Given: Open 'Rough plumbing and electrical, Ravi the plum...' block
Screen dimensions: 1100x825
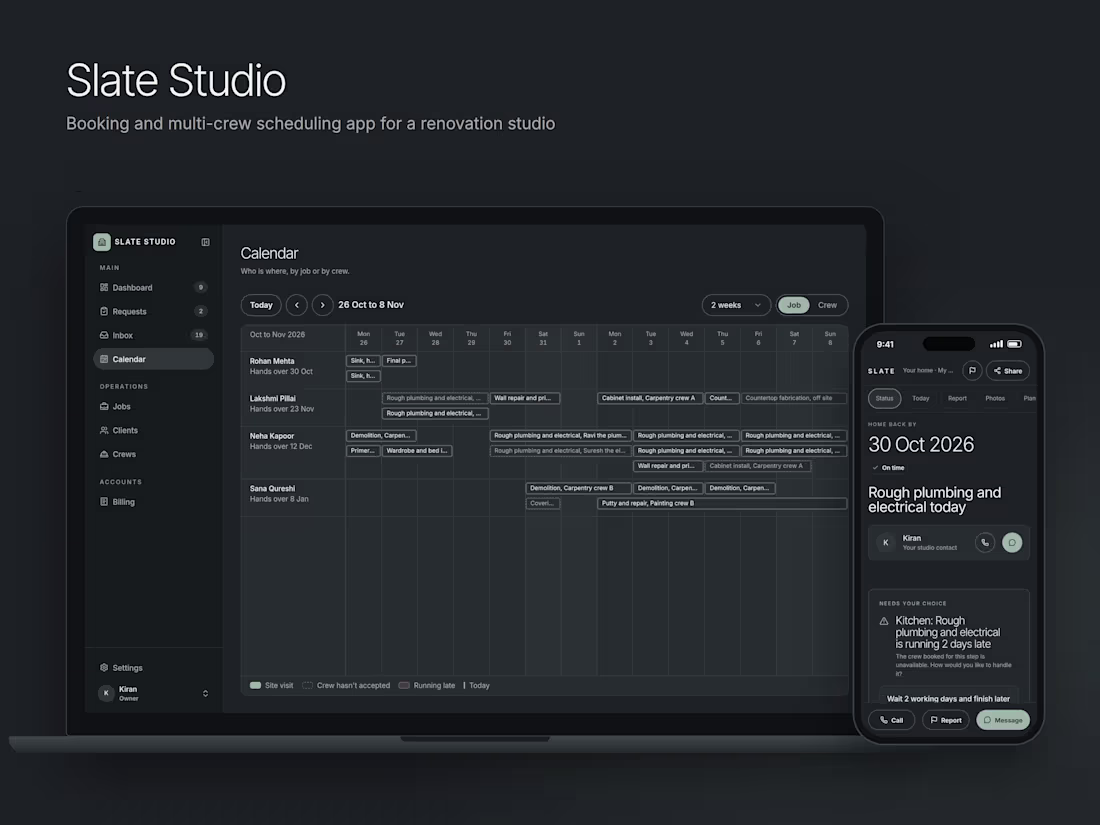Looking at the screenshot, I should click(561, 436).
